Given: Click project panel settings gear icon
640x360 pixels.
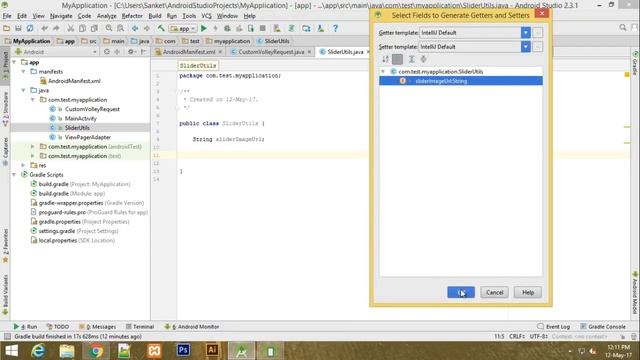Looking at the screenshot, I should point(131,52).
